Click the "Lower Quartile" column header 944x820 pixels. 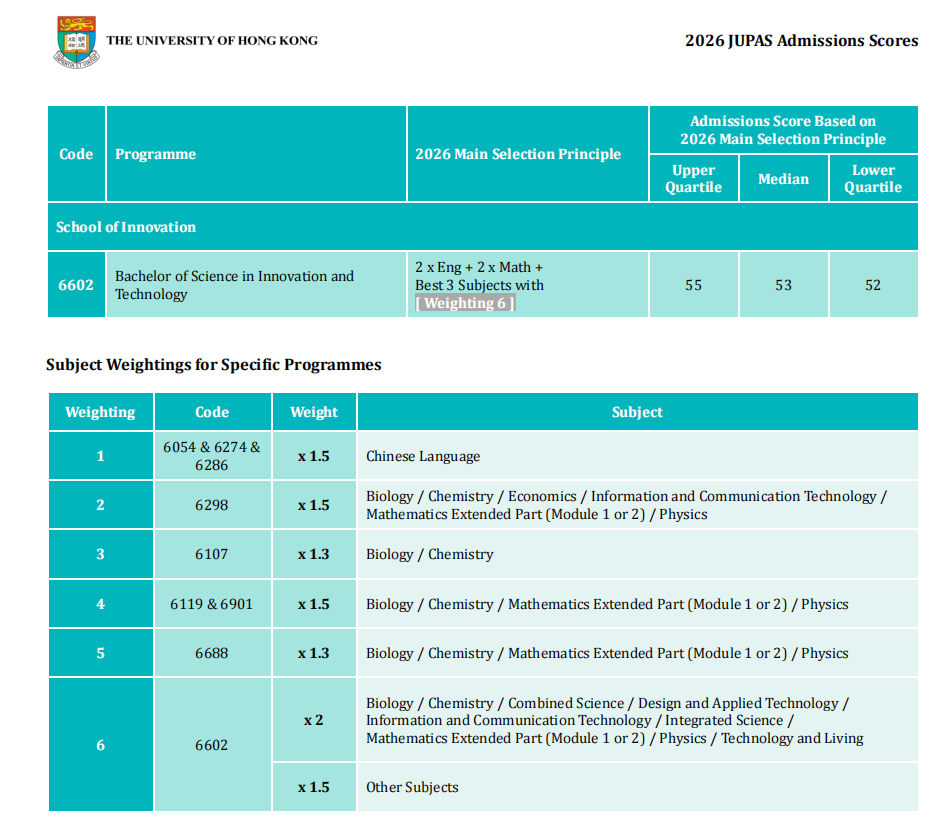click(x=873, y=178)
